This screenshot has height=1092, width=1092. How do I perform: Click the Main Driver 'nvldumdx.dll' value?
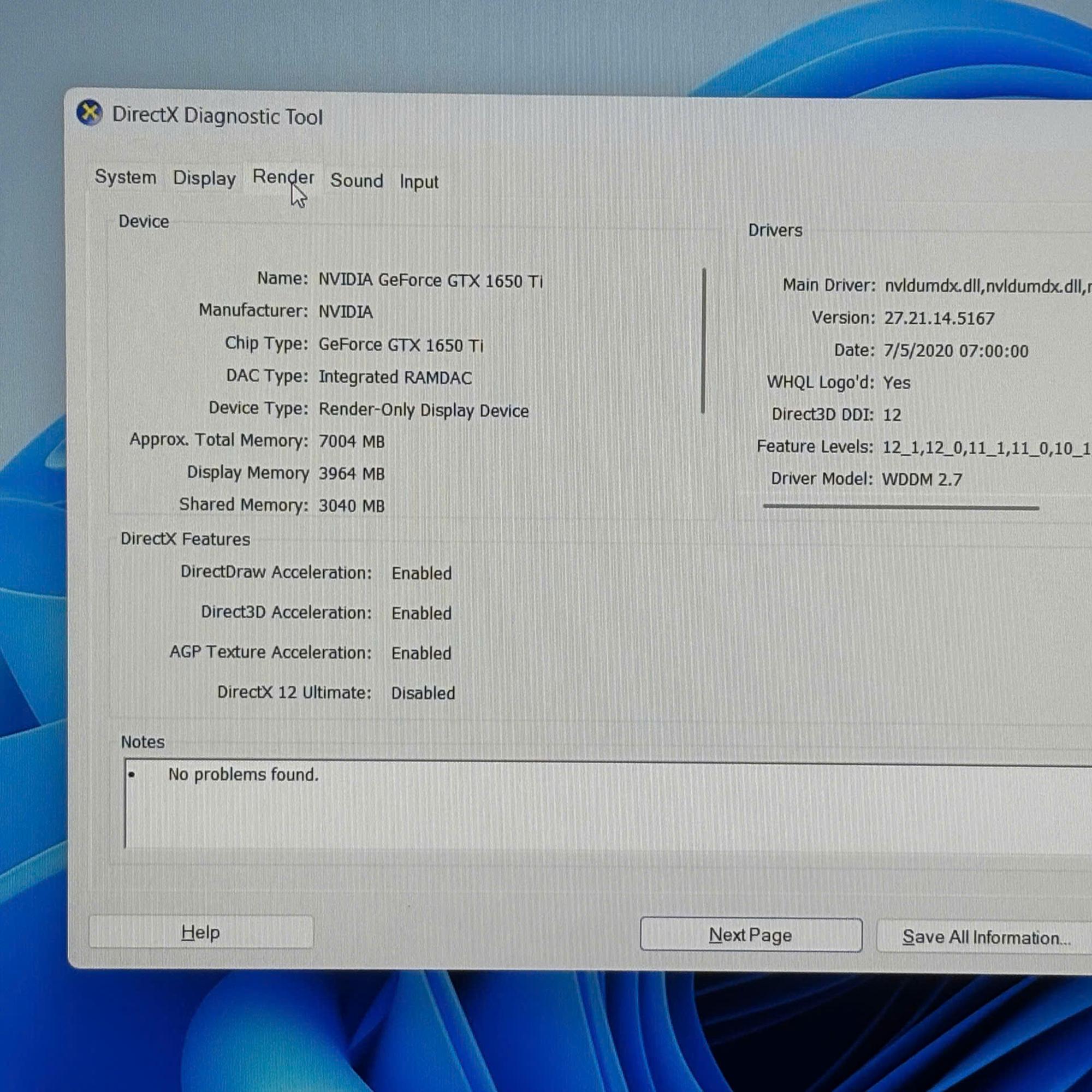(987, 287)
